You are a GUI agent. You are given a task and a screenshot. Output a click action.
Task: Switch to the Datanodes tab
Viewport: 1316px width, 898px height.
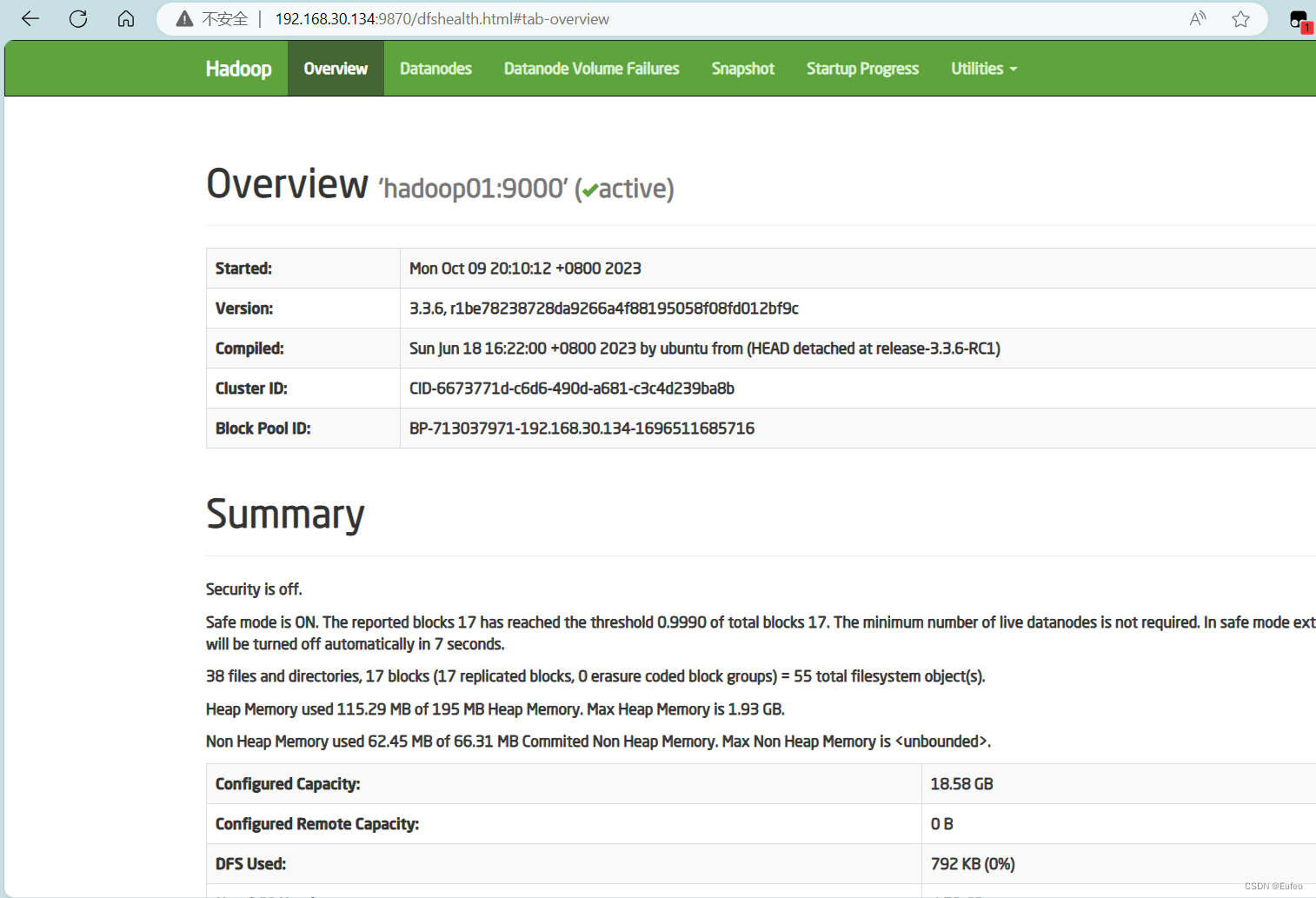[435, 68]
